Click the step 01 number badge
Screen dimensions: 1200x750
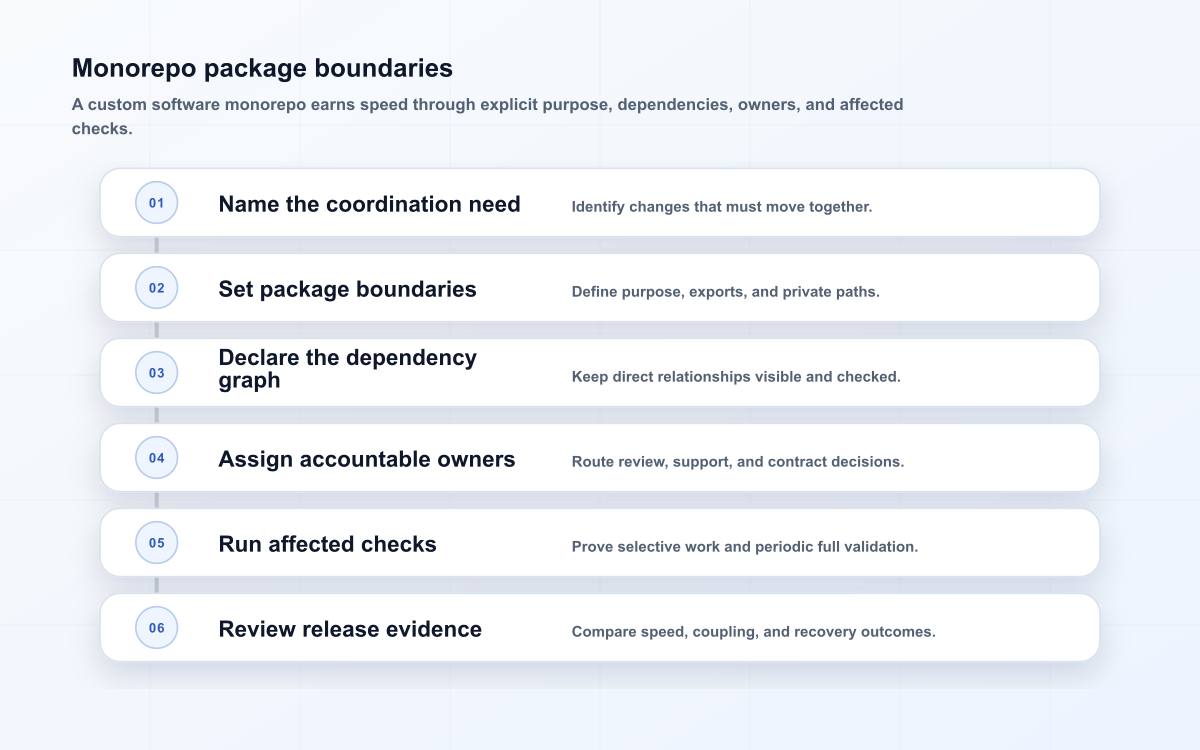[x=157, y=203]
